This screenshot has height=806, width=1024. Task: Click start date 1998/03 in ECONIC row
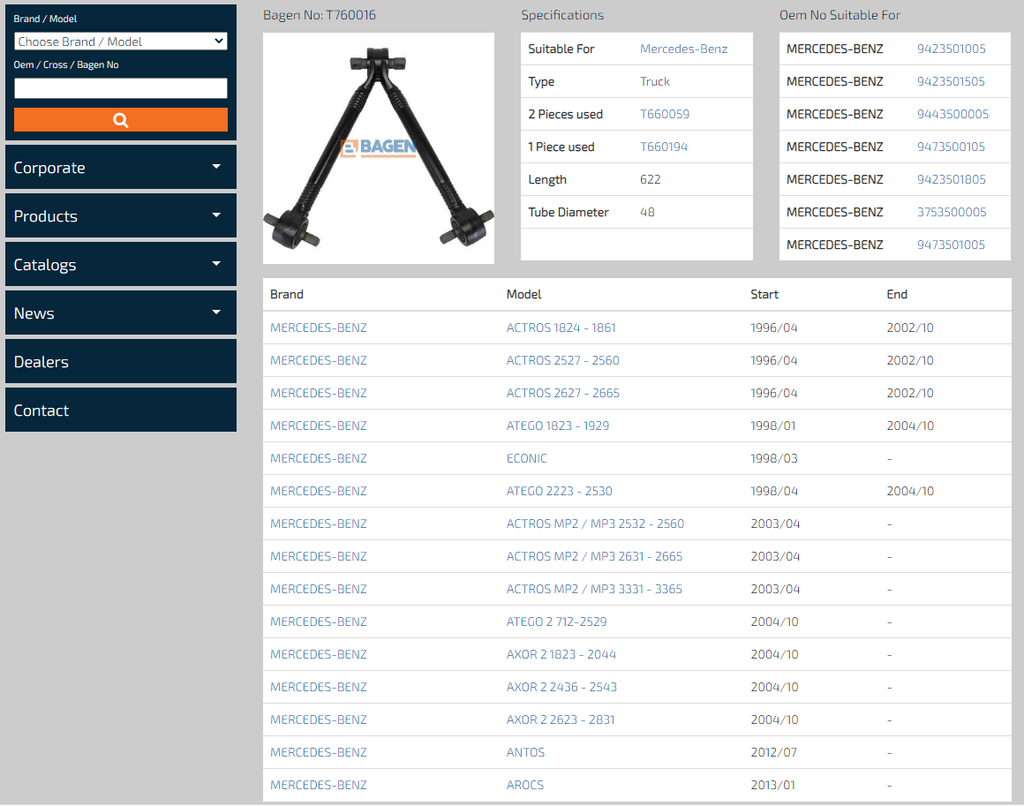(774, 459)
